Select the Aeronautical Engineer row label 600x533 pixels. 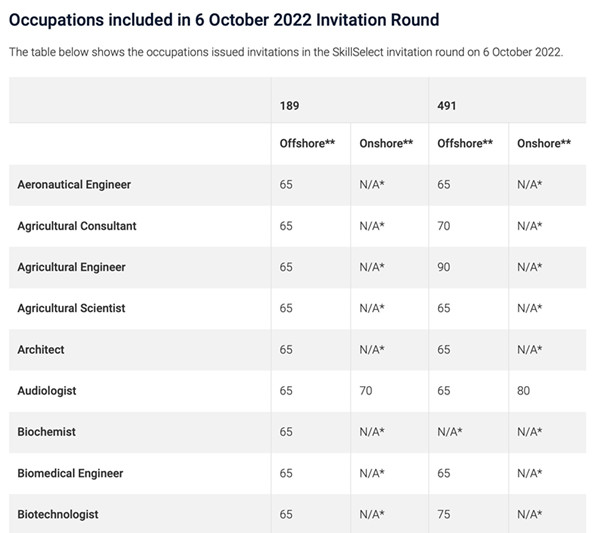(74, 185)
